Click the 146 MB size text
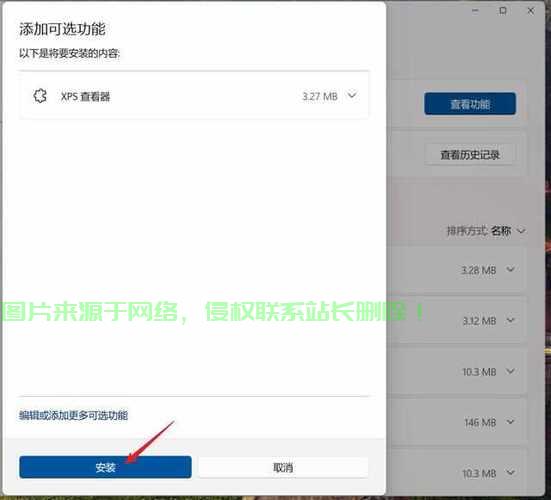Image resolution: width=551 pixels, height=500 pixels. click(x=480, y=422)
